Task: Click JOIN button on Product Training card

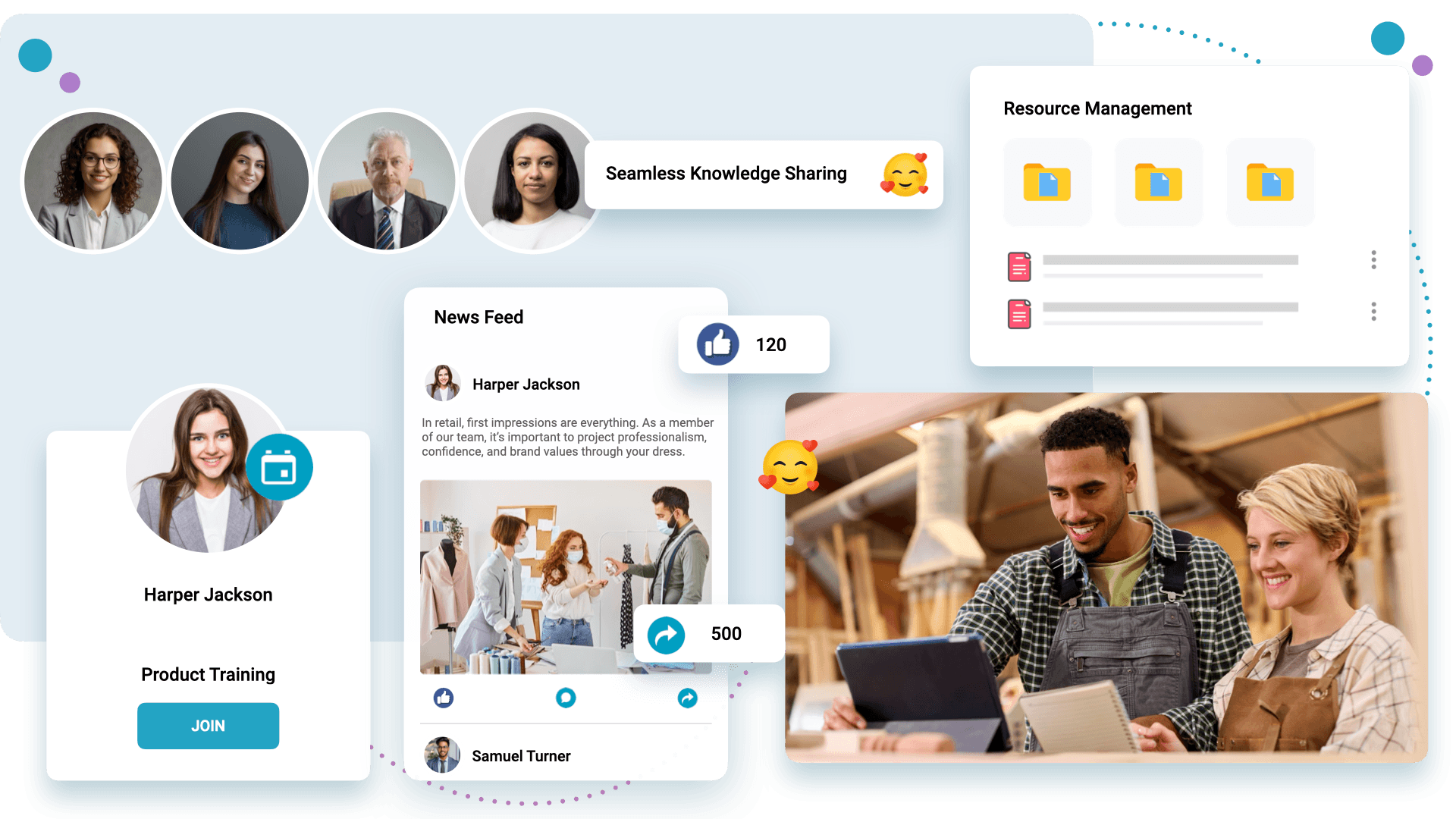Action: tap(207, 725)
